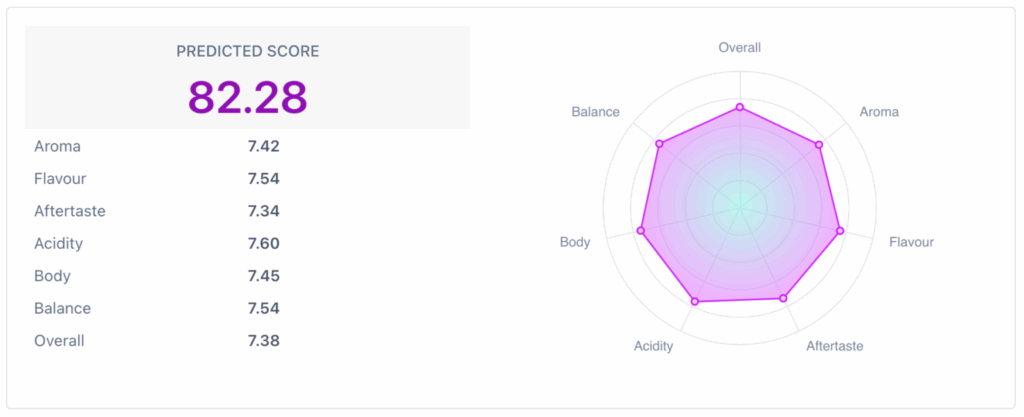
Task: Click the 82.28 predicted score value
Action: click(247, 96)
